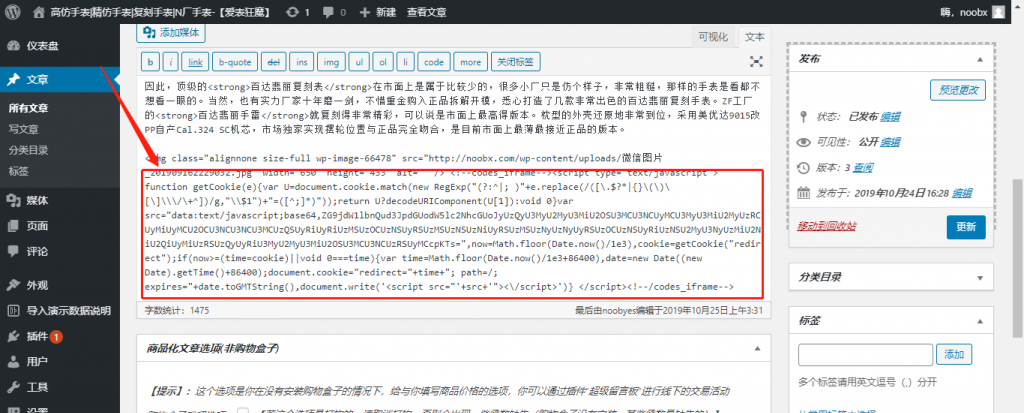Image resolution: width=1024 pixels, height=413 pixels.
Task: Collapse the 标签 panel
Action: (x=980, y=321)
